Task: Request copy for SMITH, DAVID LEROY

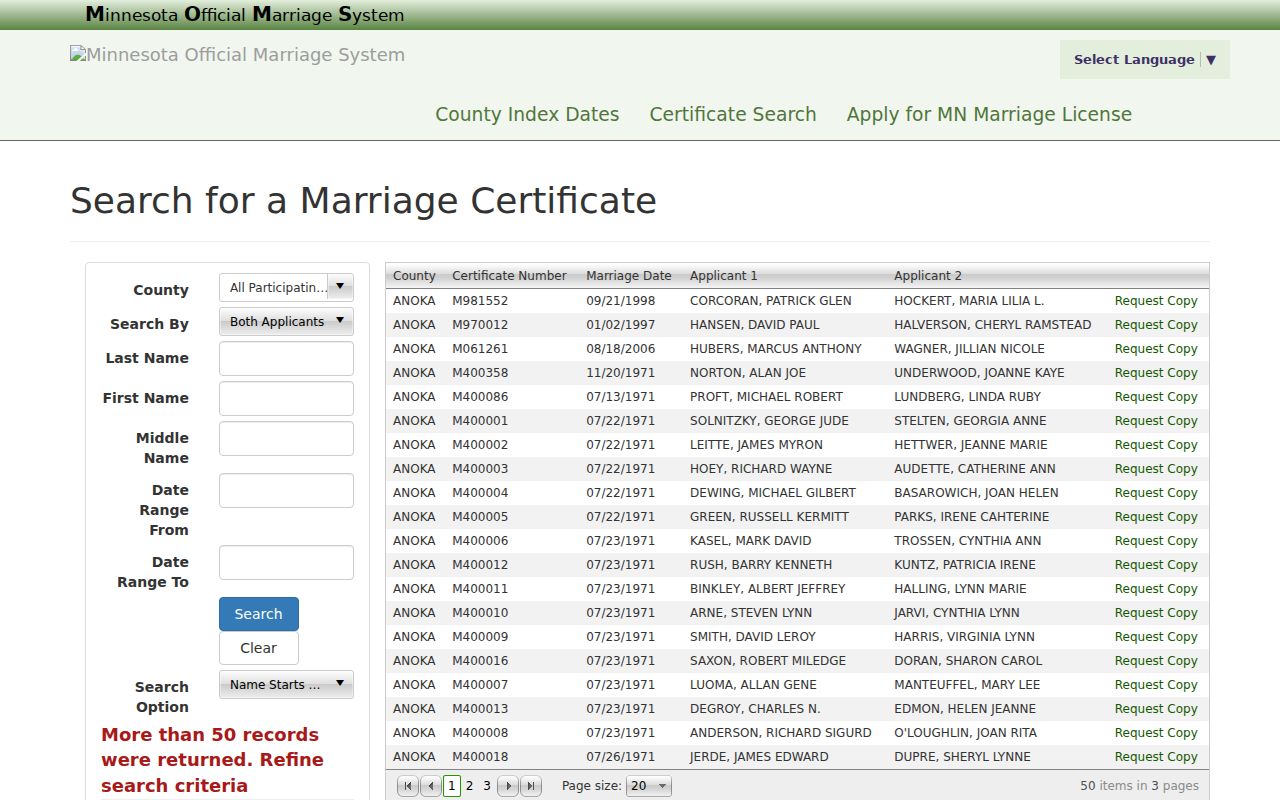Action: 1156,637
